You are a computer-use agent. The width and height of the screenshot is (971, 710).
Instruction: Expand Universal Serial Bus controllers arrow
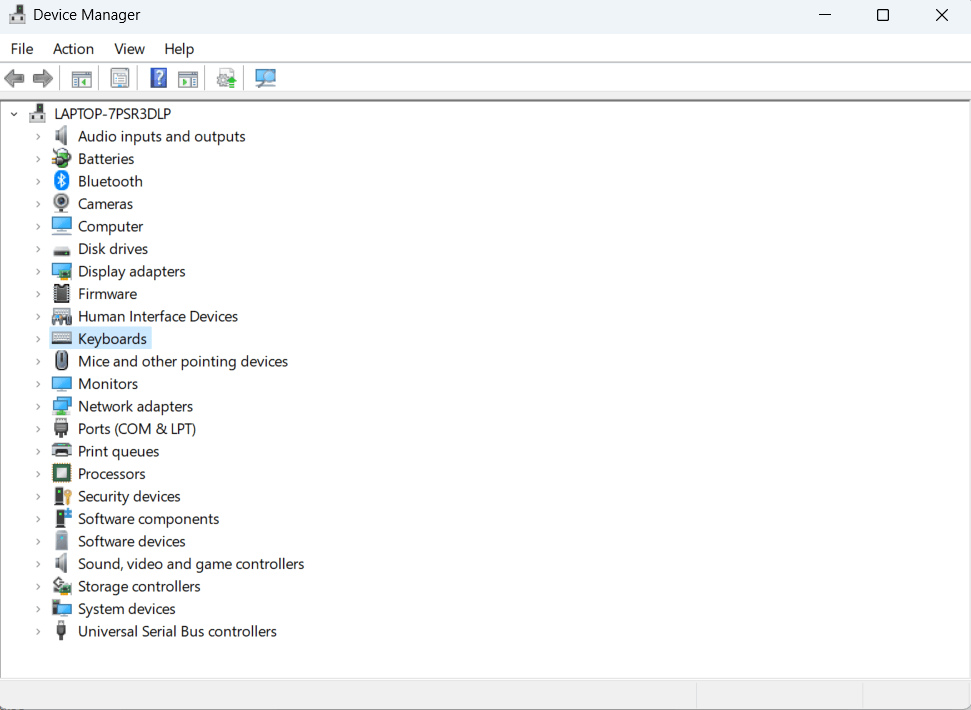(x=38, y=631)
